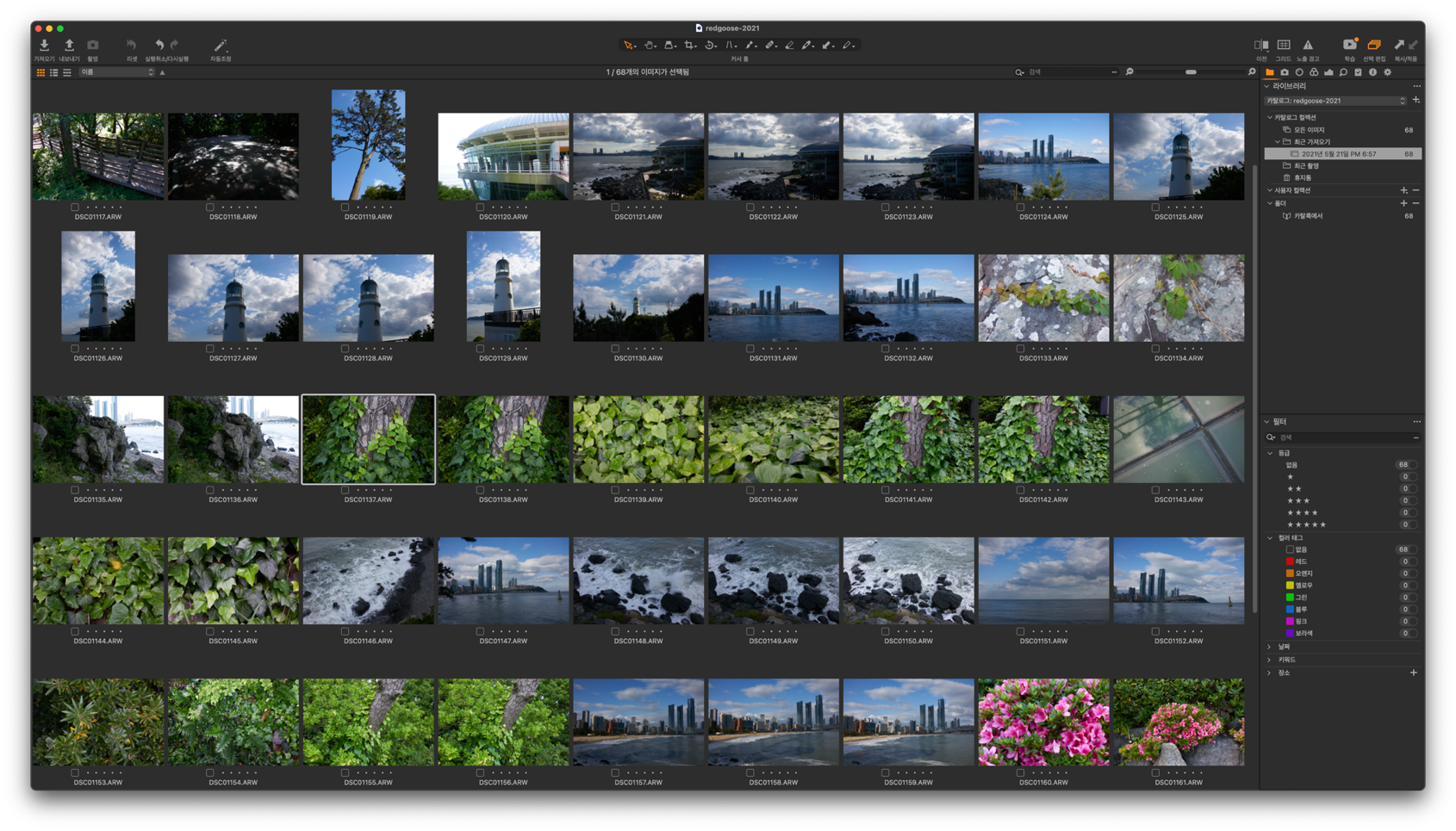Toggle the 노출 경고 warning icon

(1308, 45)
